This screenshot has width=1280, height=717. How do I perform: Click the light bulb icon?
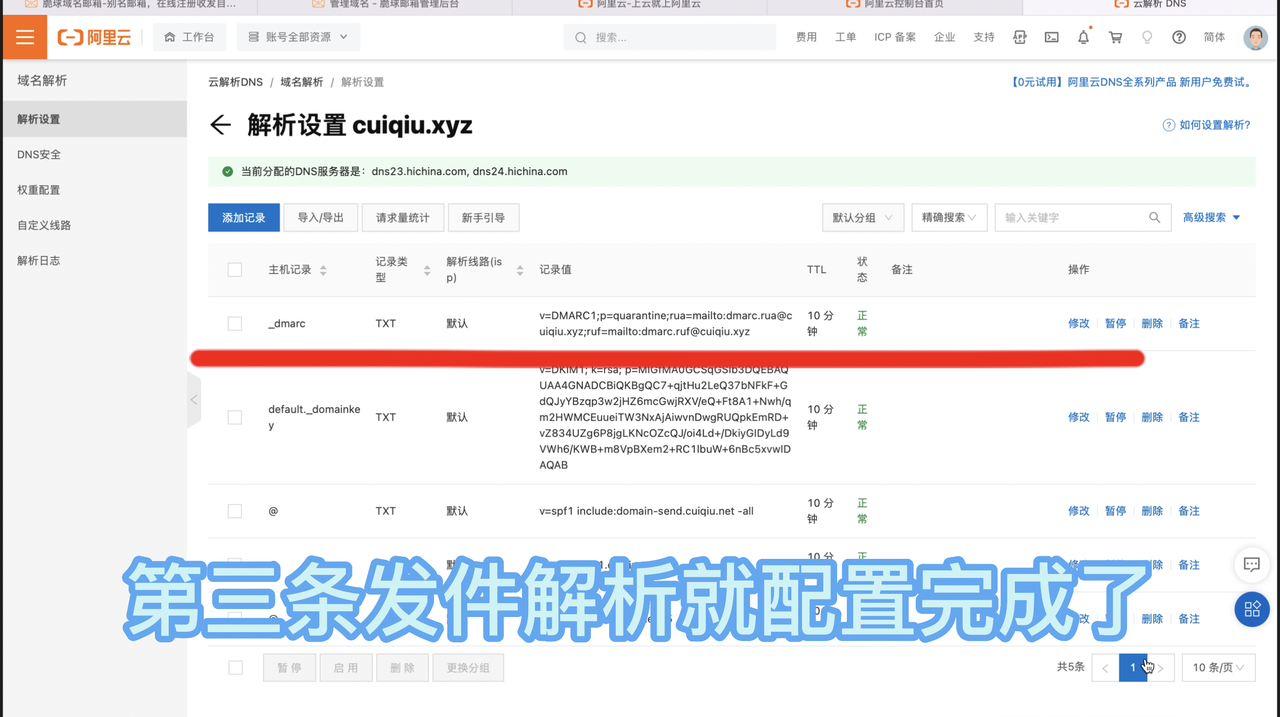point(1147,37)
